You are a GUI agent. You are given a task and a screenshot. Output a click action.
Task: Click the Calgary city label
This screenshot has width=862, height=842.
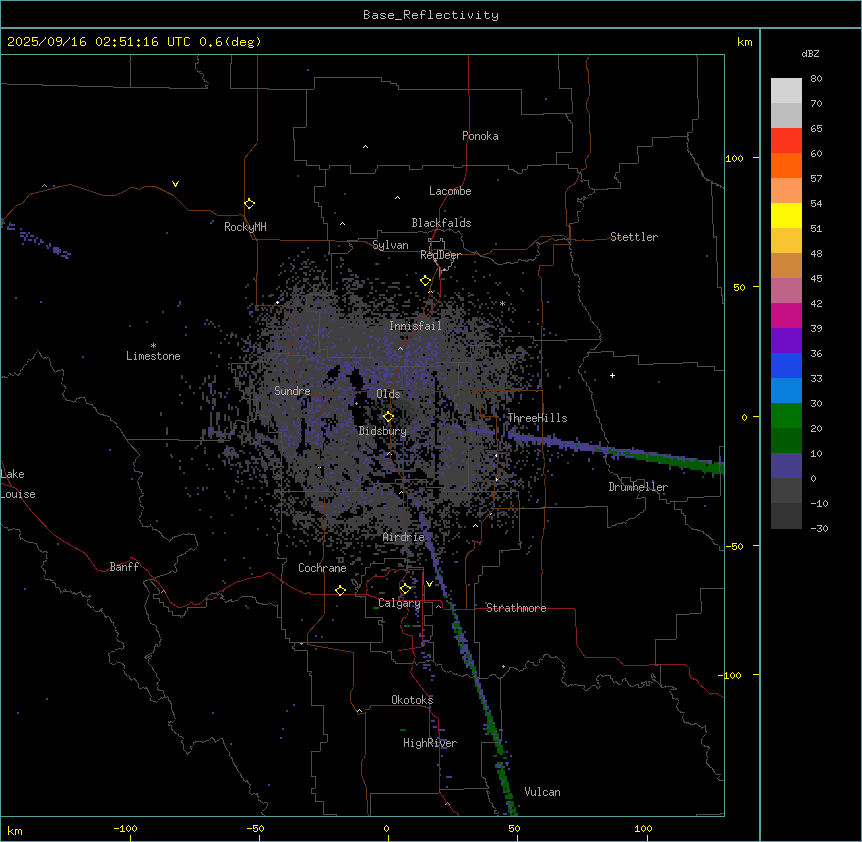[399, 603]
